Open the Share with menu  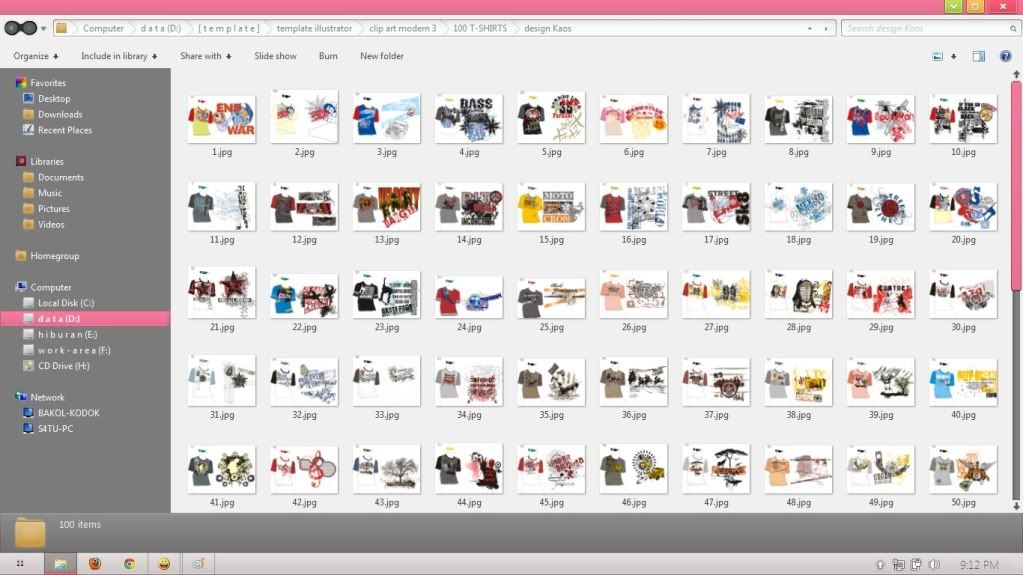pyautogui.click(x=206, y=56)
